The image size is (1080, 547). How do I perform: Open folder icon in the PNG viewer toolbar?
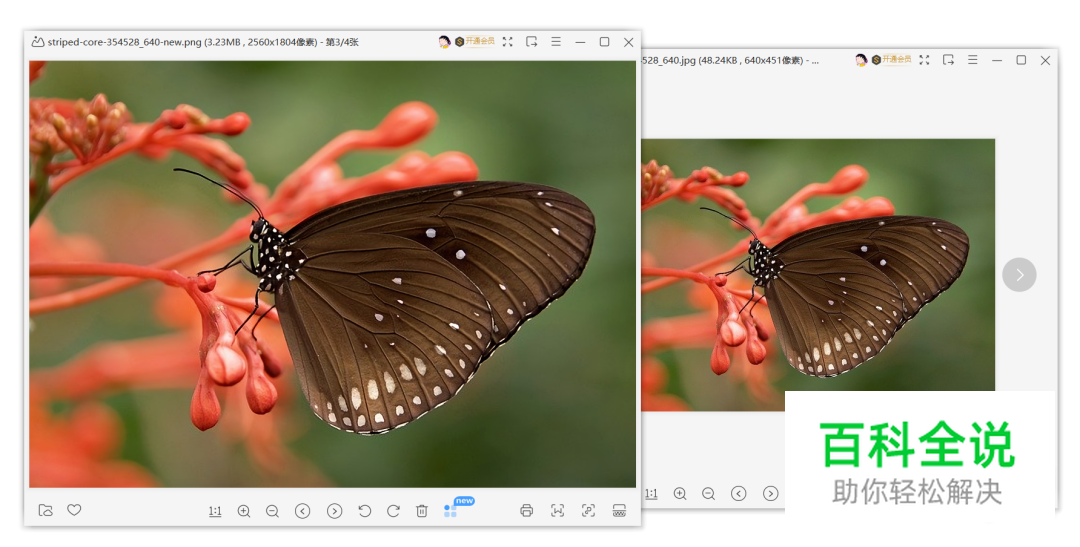(45, 510)
